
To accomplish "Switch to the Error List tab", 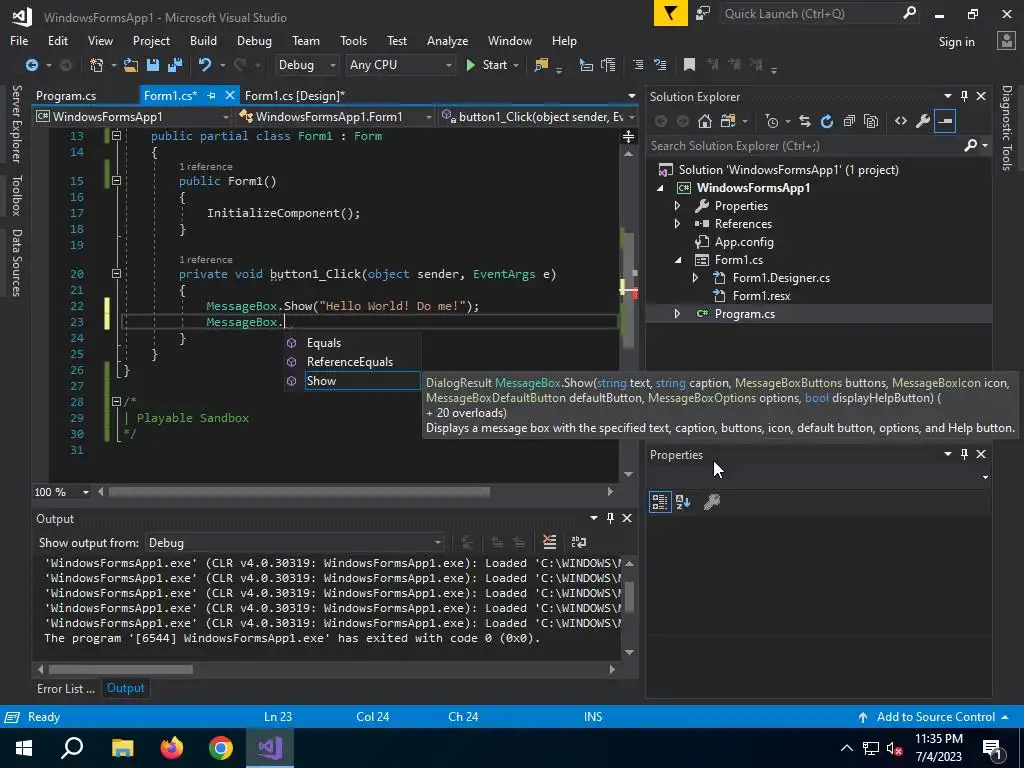I will click(65, 688).
